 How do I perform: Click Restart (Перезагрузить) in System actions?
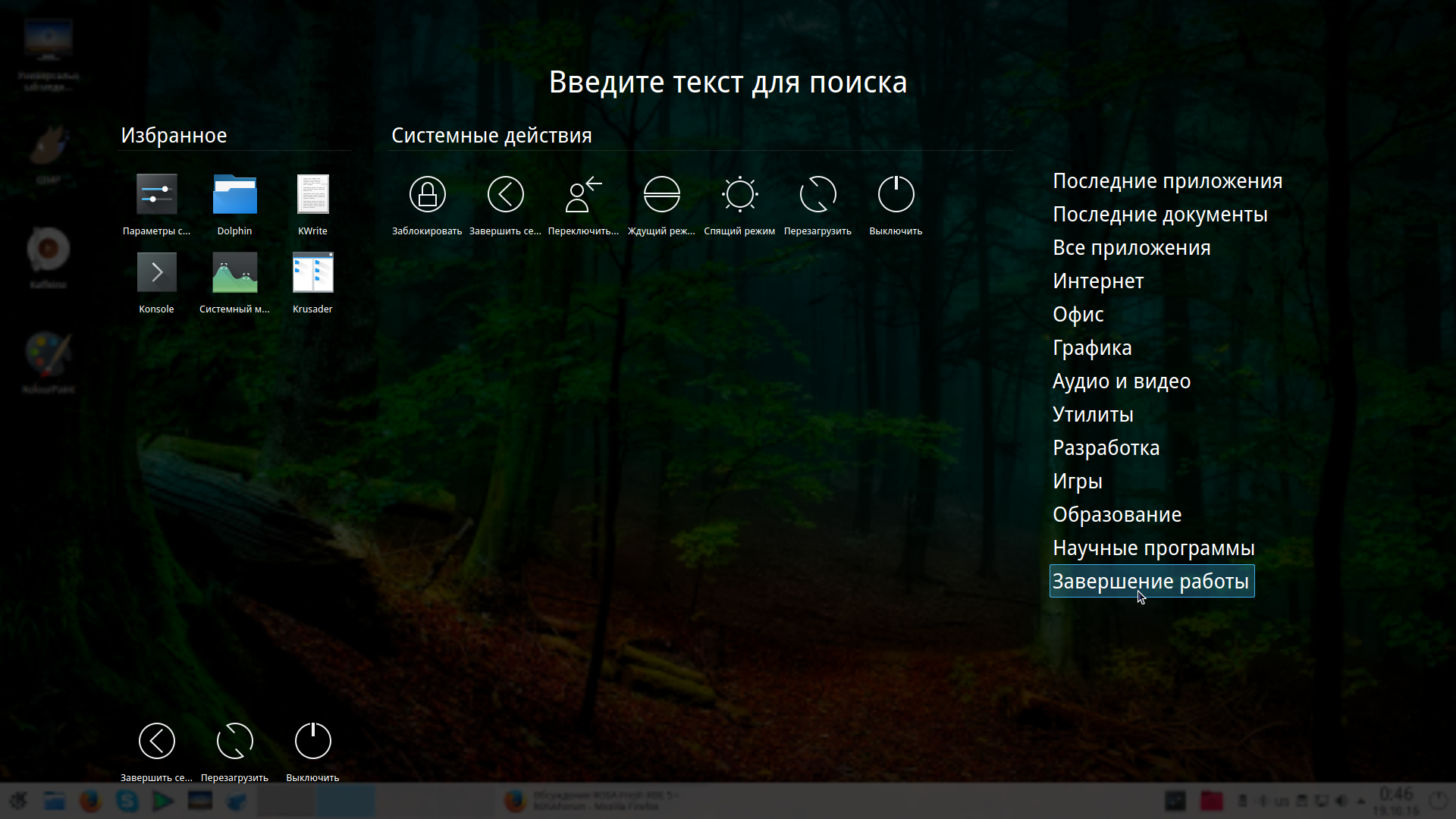tap(817, 195)
